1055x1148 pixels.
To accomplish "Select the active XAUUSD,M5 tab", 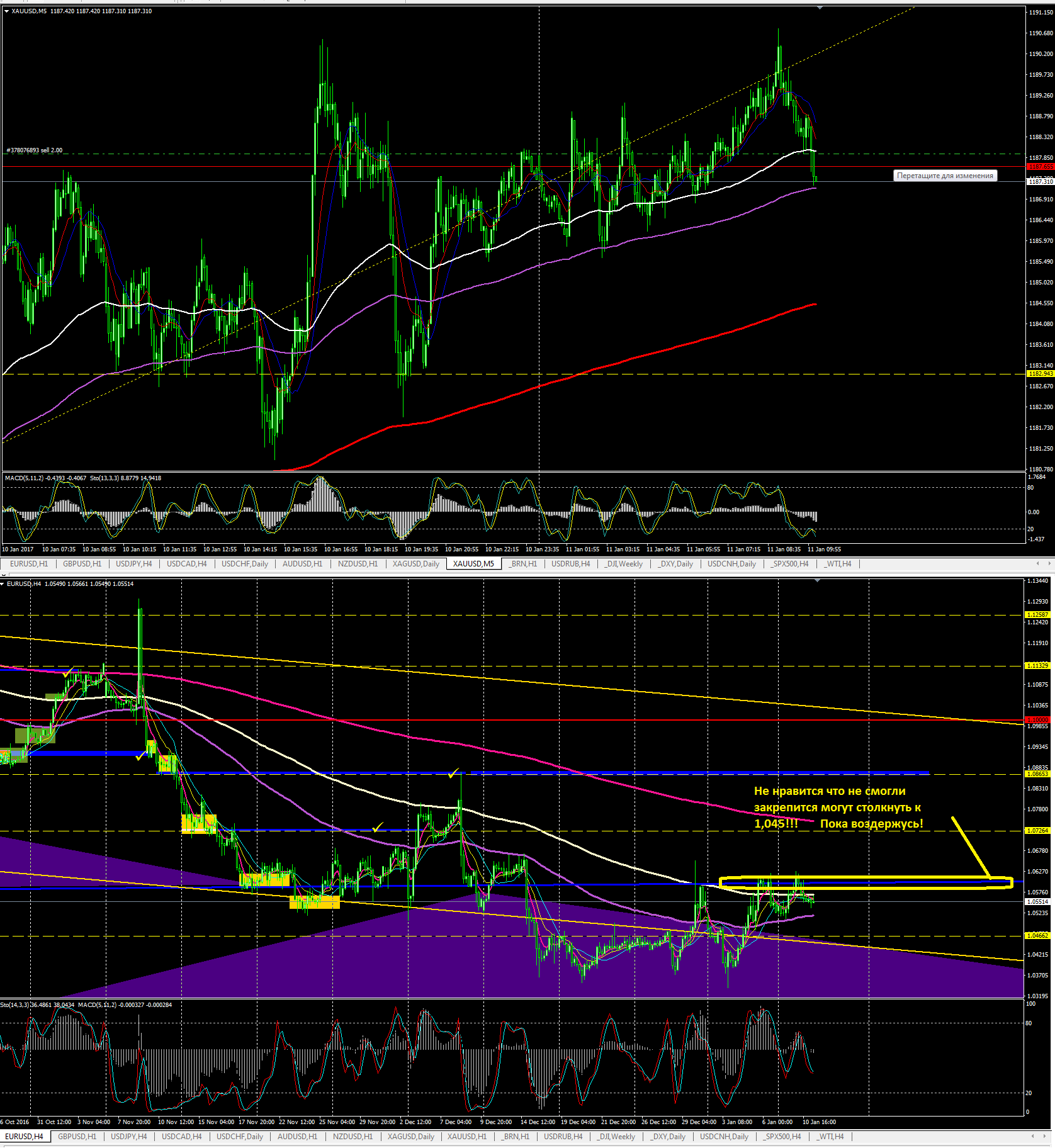I will tap(473, 564).
